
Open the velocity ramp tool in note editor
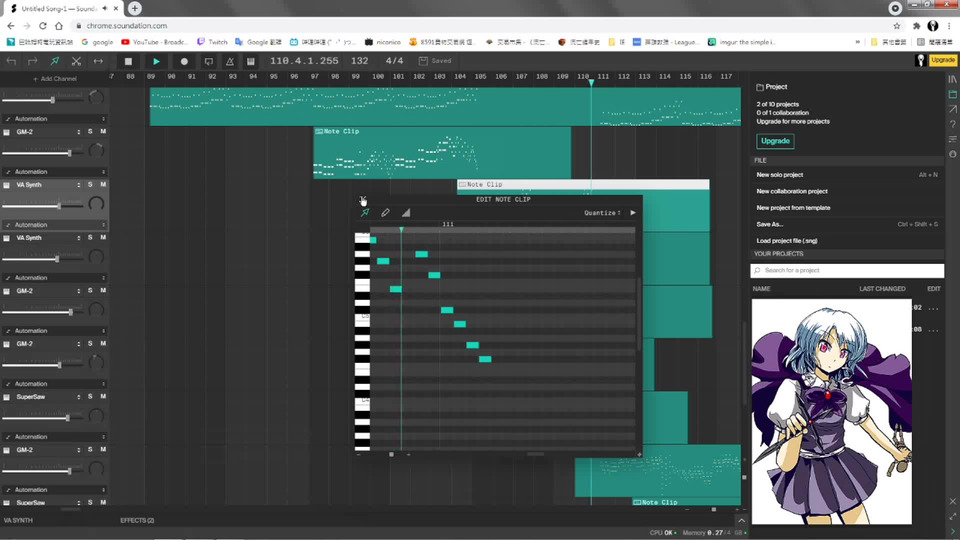click(x=405, y=212)
